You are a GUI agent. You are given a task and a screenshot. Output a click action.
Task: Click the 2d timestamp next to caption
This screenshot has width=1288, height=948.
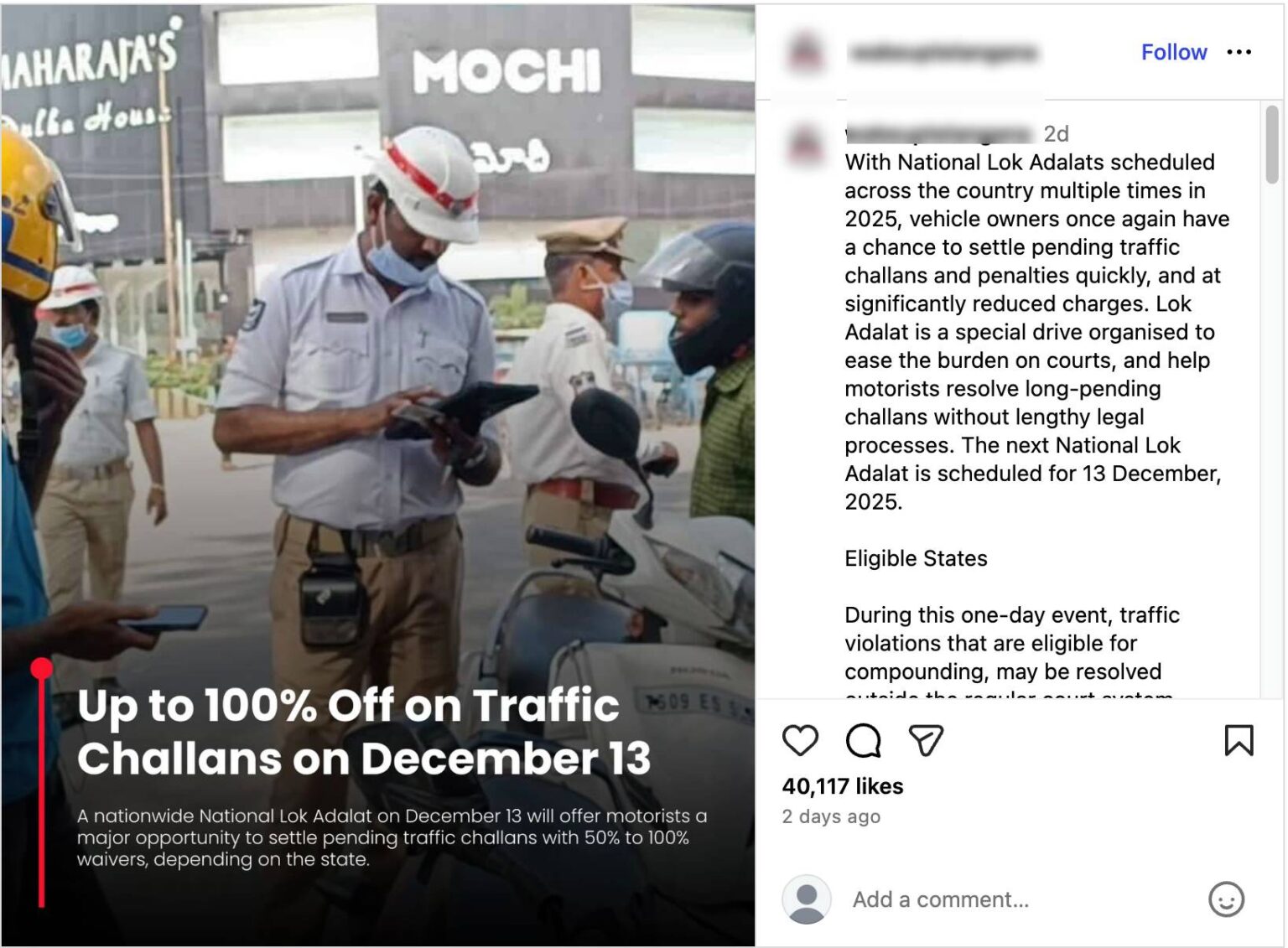(x=1056, y=134)
